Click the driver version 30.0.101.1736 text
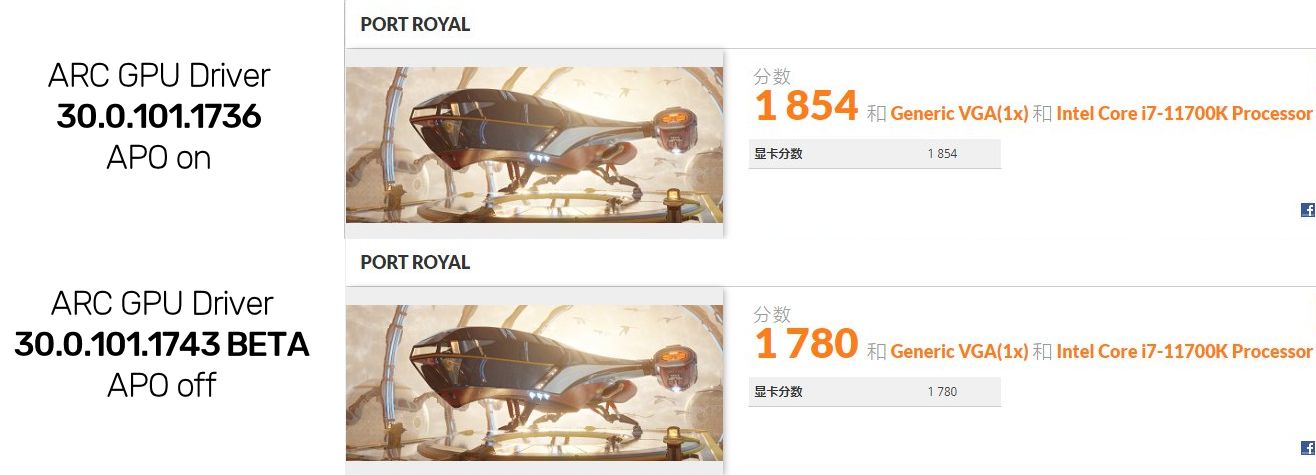Image resolution: width=1316 pixels, height=475 pixels. click(x=159, y=117)
